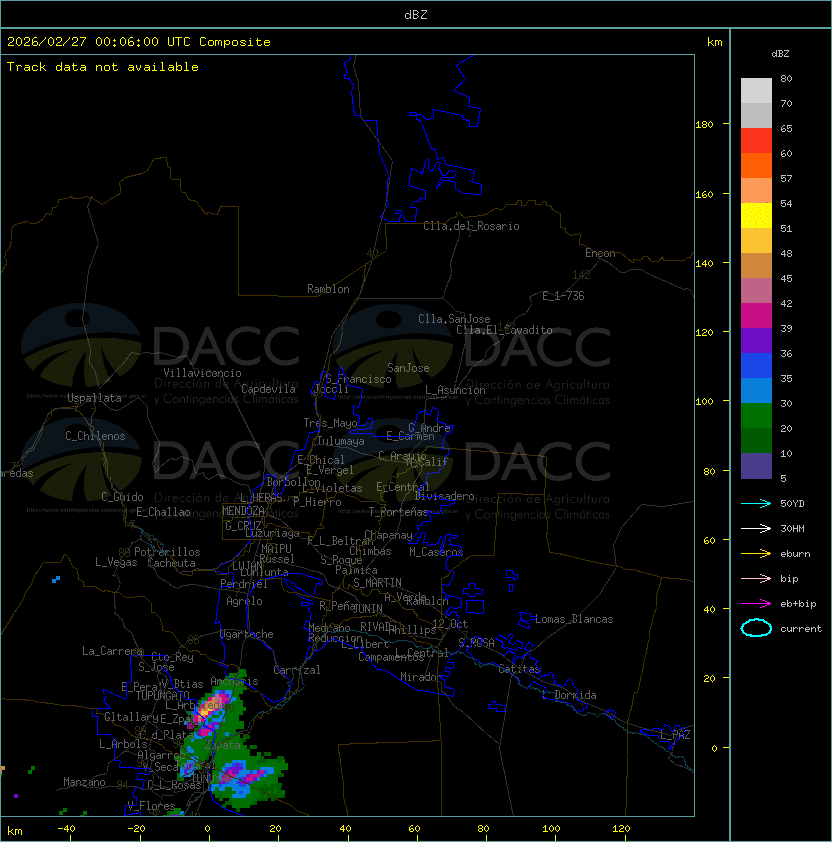Click the Manzano place label

(x=84, y=782)
